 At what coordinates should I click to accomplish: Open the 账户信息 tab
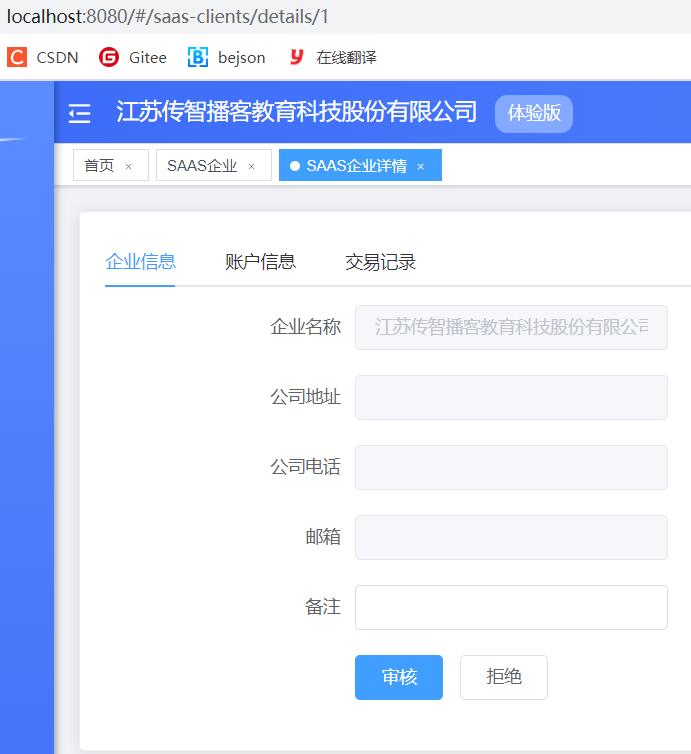pos(260,262)
